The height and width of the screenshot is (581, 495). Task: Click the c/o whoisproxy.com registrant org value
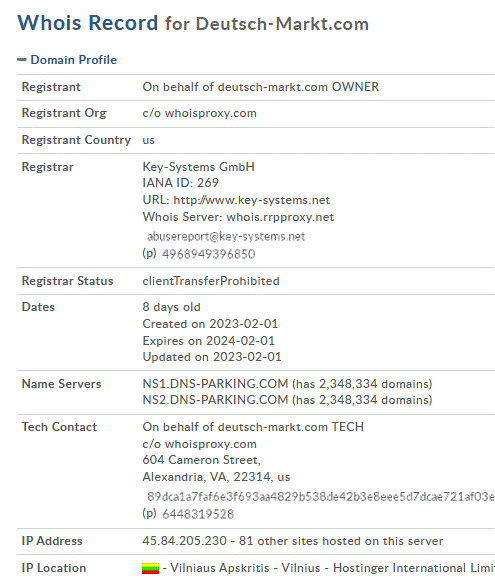[x=199, y=113]
